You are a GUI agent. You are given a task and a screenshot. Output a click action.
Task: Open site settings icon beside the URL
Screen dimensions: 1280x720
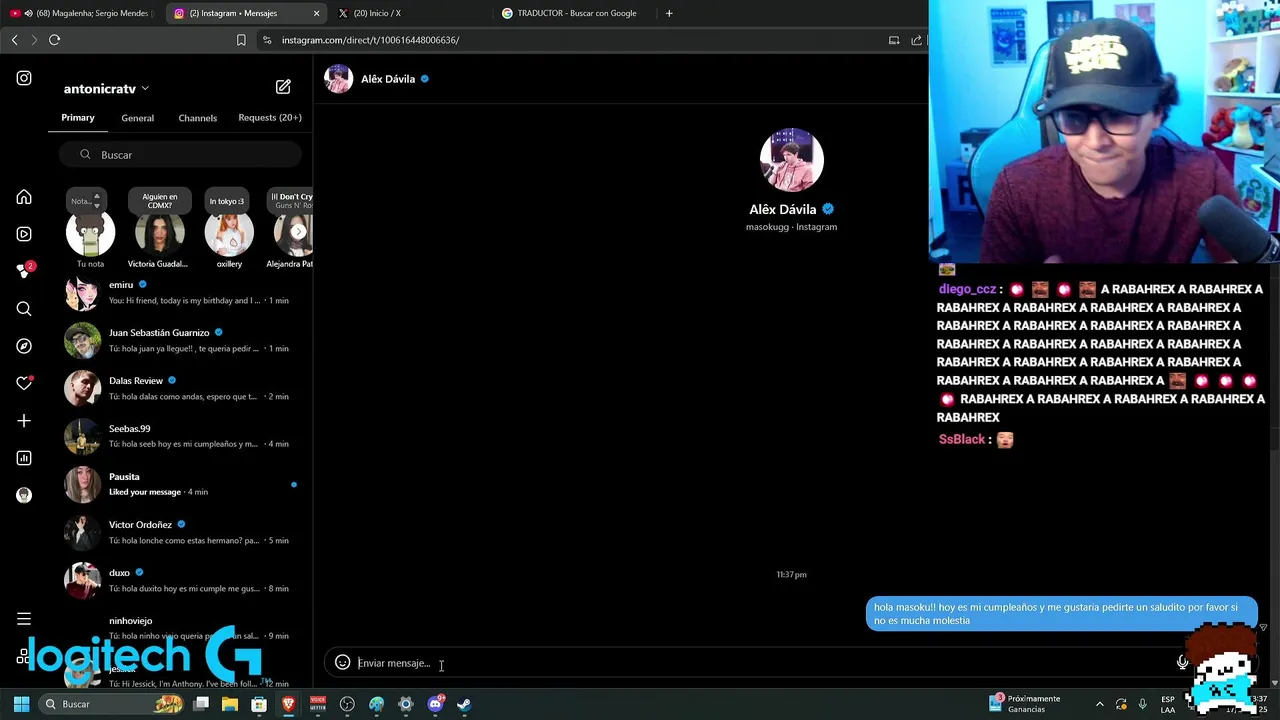266,40
